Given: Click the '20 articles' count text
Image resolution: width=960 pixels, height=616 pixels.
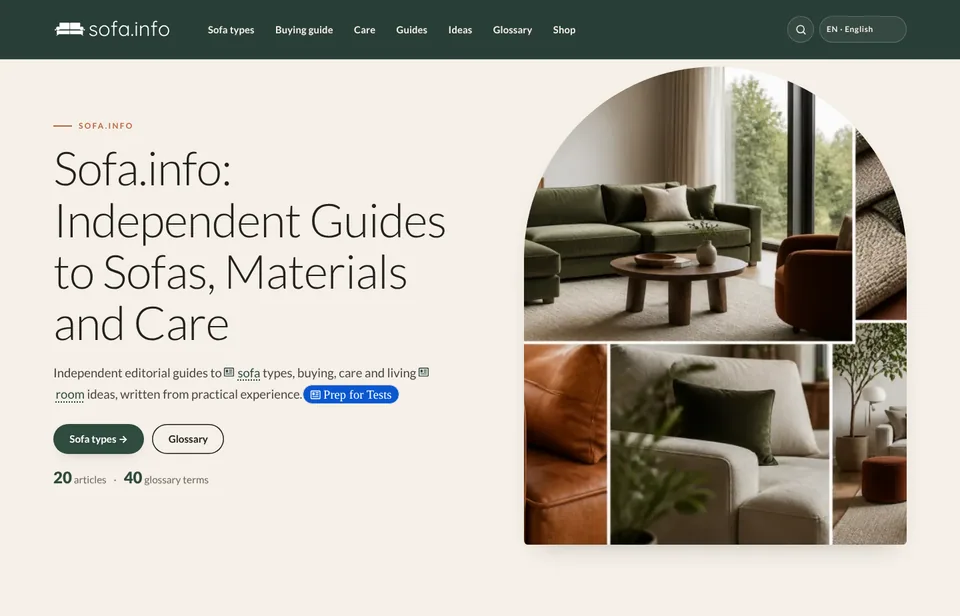Looking at the screenshot, I should coord(80,478).
